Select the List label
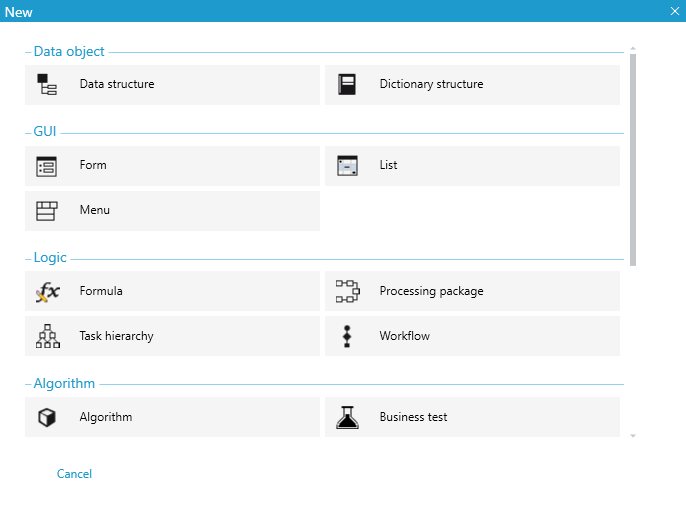 pos(388,165)
